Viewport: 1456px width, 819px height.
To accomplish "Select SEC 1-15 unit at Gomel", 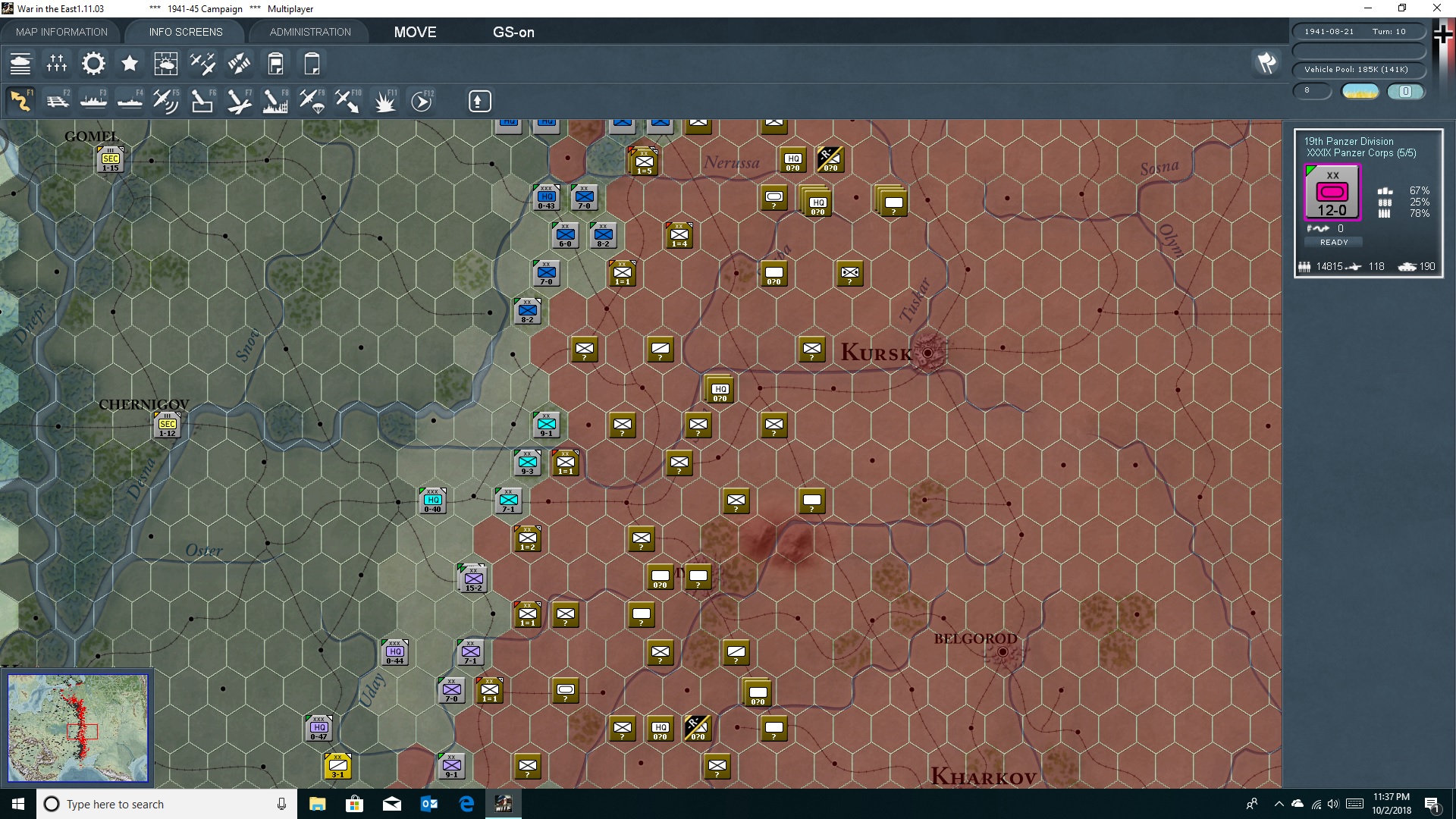I will [x=111, y=159].
